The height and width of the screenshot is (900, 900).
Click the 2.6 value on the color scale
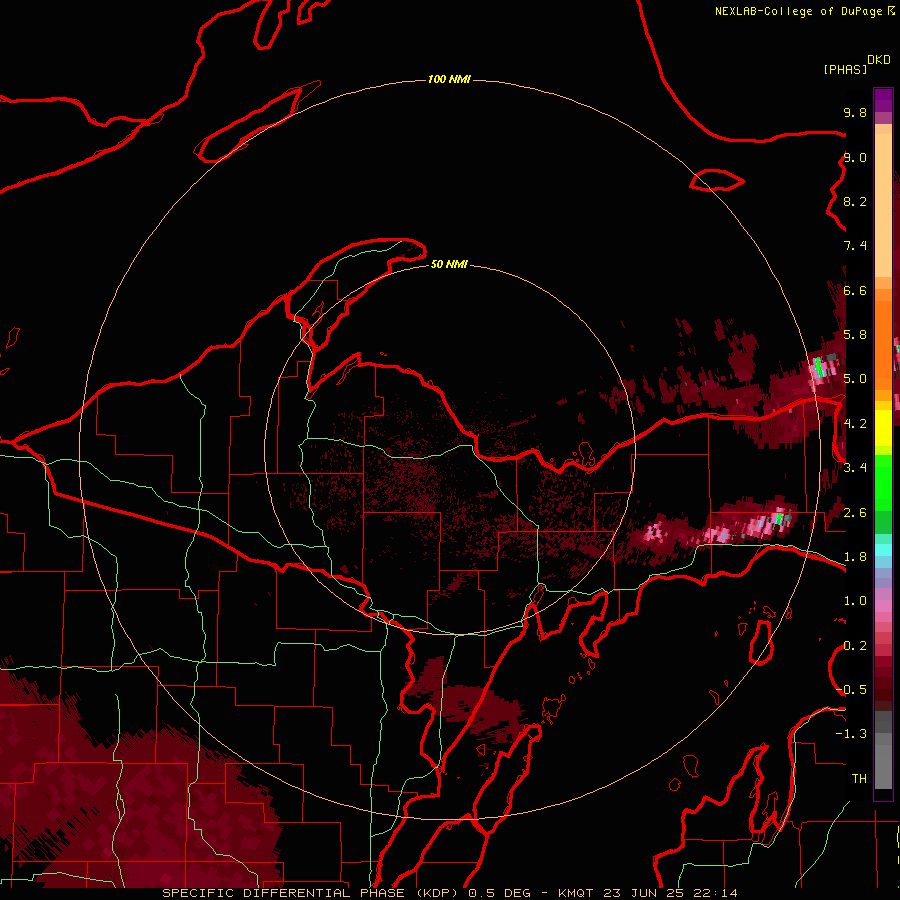[855, 512]
